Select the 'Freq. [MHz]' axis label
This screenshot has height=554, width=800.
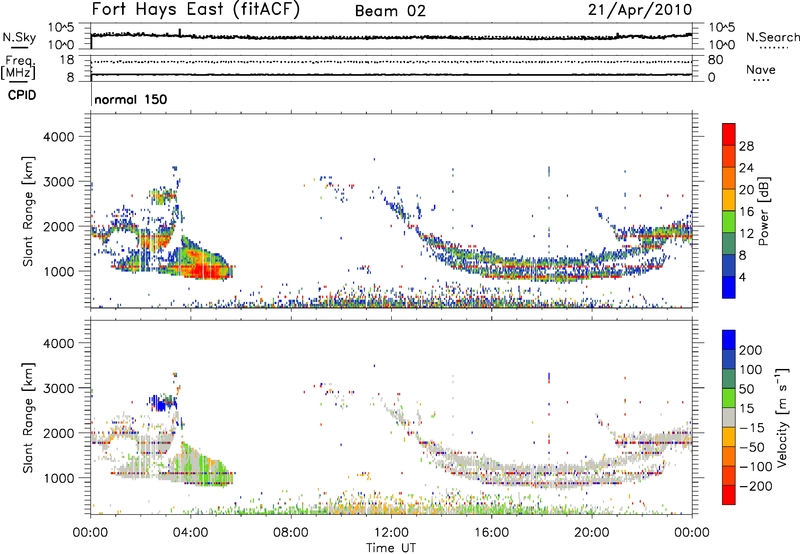[x=18, y=67]
